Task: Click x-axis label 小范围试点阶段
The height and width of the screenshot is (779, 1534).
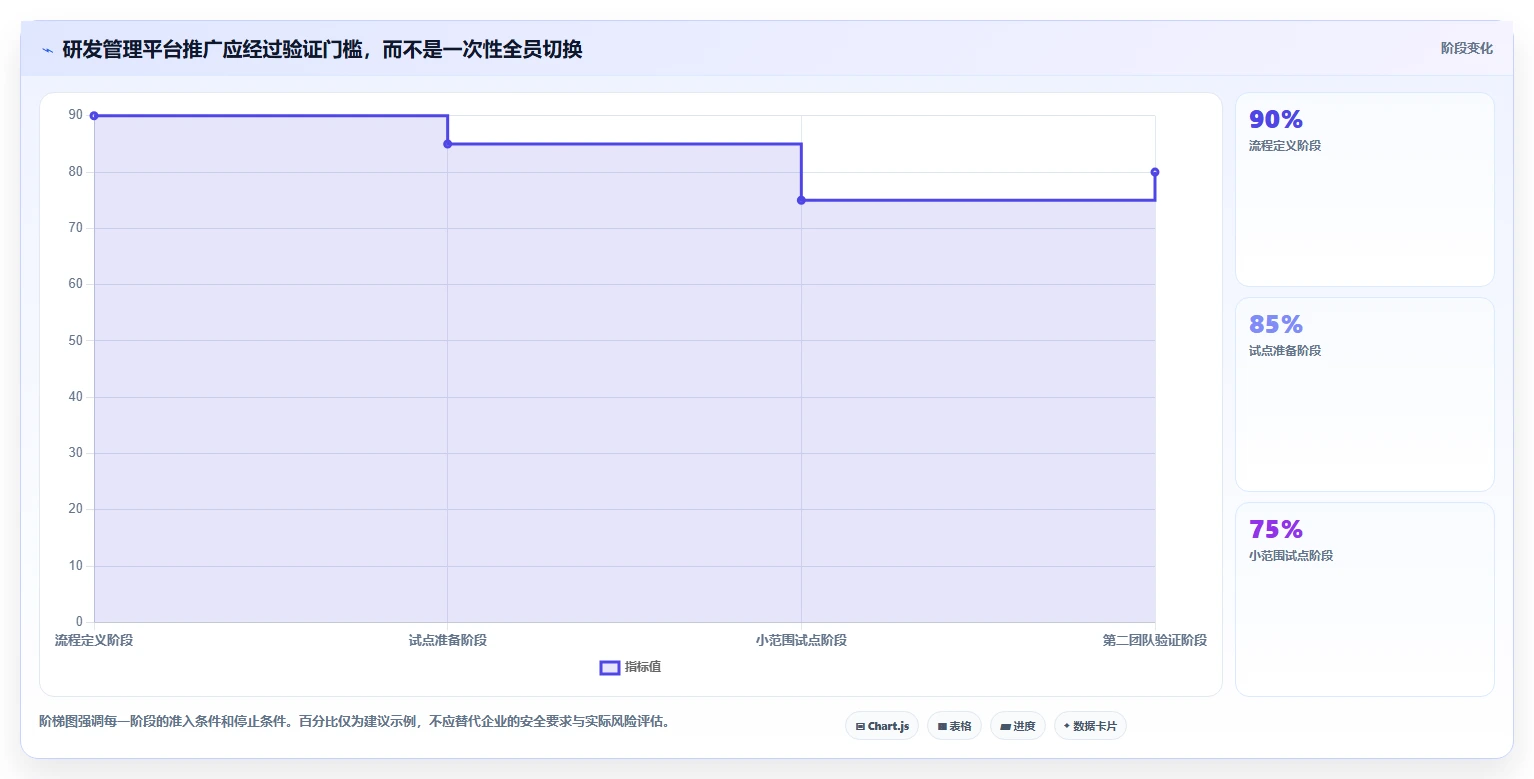Action: (x=801, y=640)
